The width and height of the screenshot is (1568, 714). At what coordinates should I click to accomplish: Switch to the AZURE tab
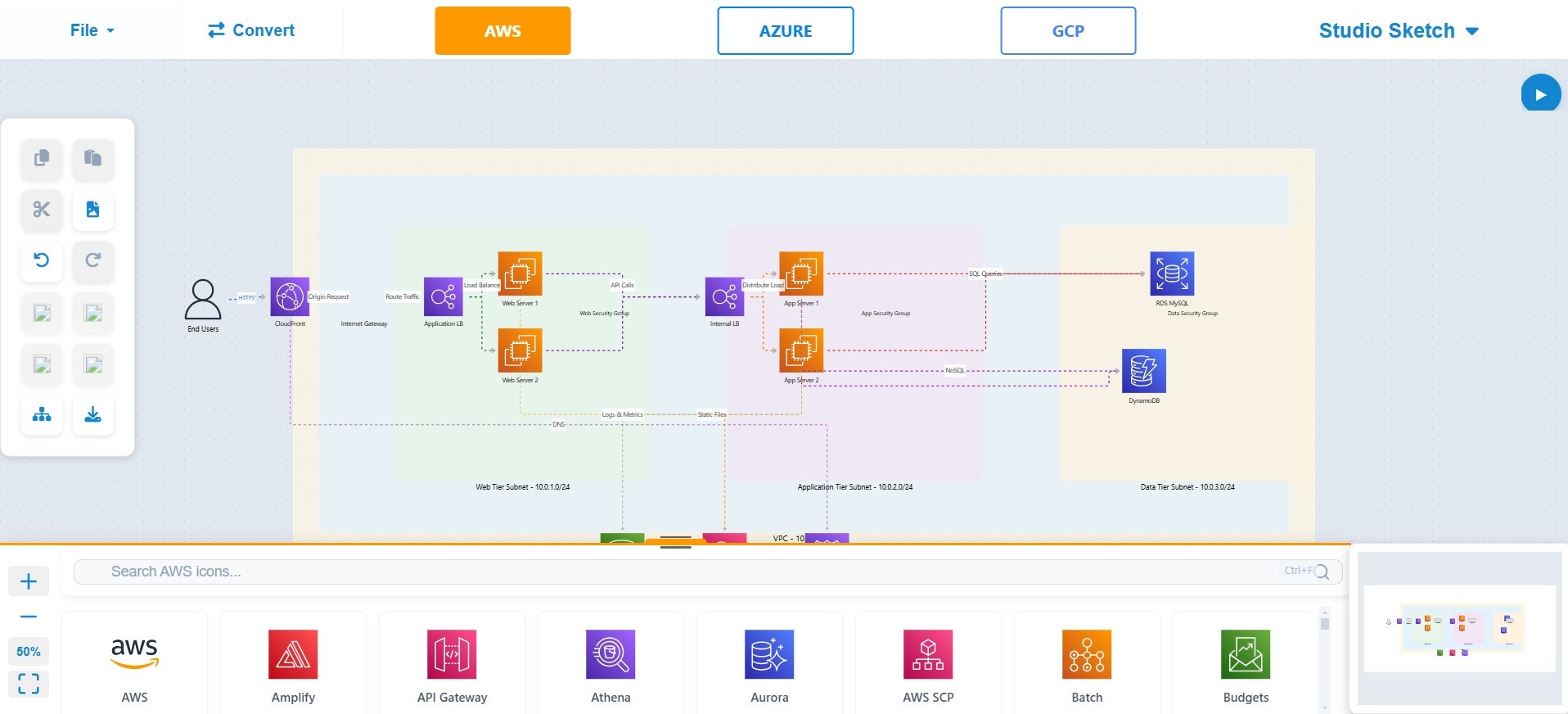(x=786, y=31)
